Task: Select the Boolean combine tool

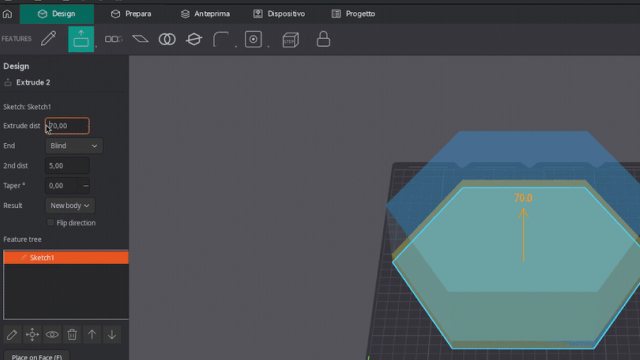Action: tap(167, 39)
